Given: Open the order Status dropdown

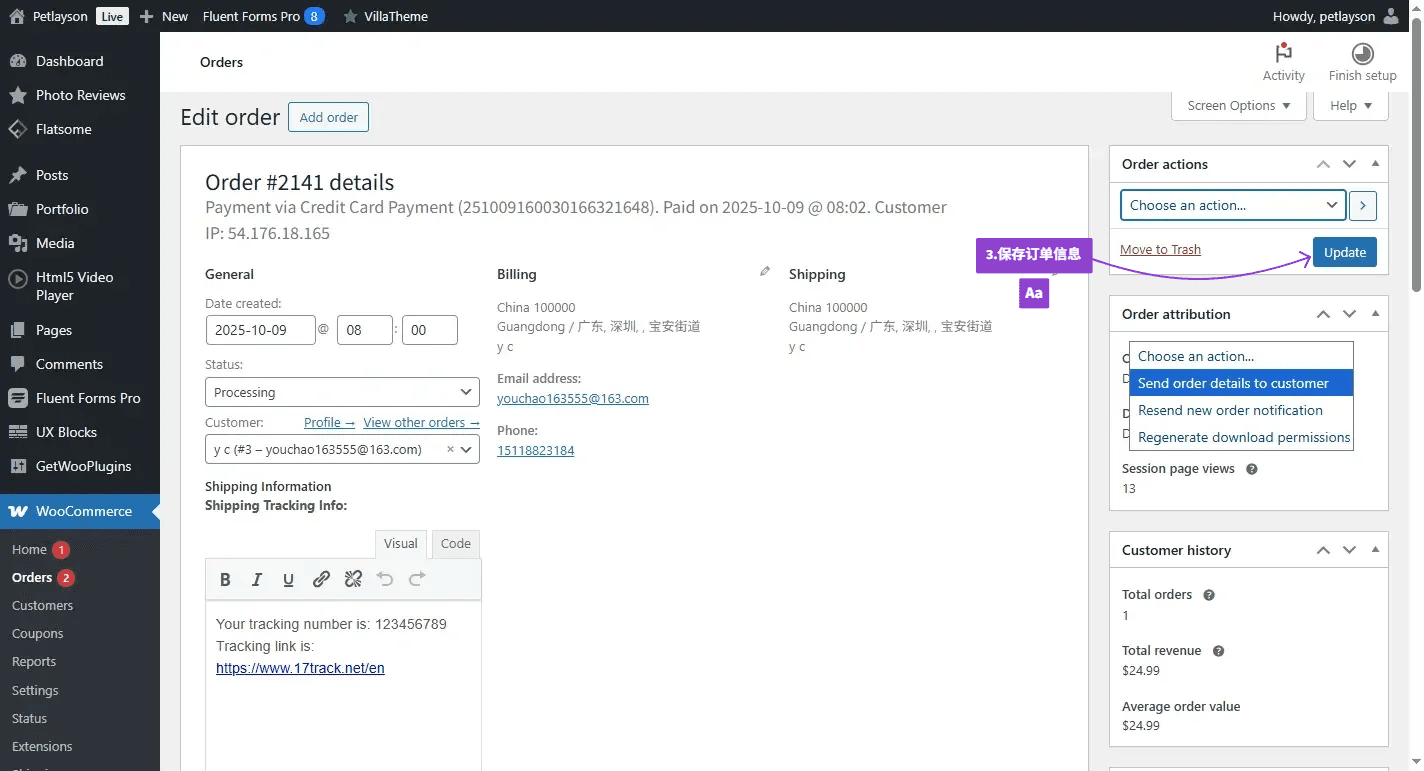Looking at the screenshot, I should tap(342, 392).
